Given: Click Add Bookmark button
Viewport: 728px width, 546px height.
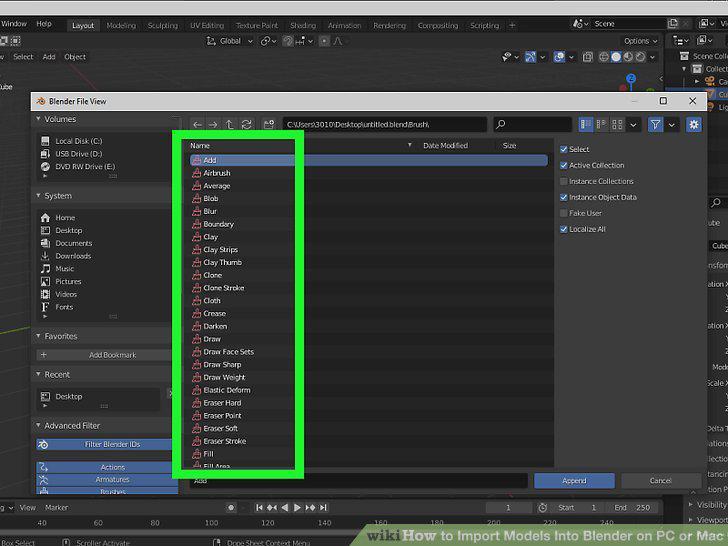Looking at the screenshot, I should 105,355.
